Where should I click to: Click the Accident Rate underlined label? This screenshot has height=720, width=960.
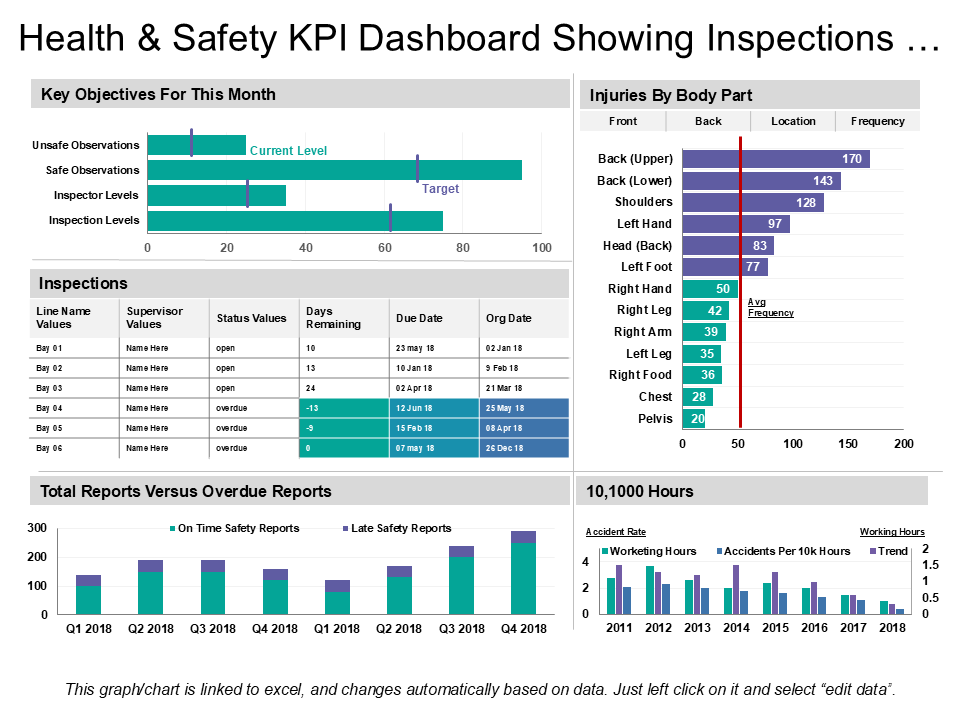tap(615, 532)
